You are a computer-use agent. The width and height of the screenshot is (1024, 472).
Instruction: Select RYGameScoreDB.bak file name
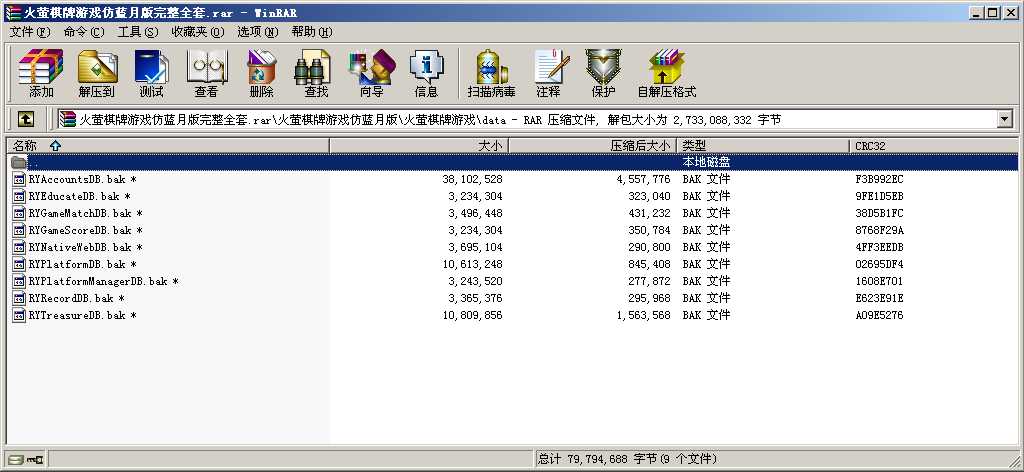pos(86,230)
